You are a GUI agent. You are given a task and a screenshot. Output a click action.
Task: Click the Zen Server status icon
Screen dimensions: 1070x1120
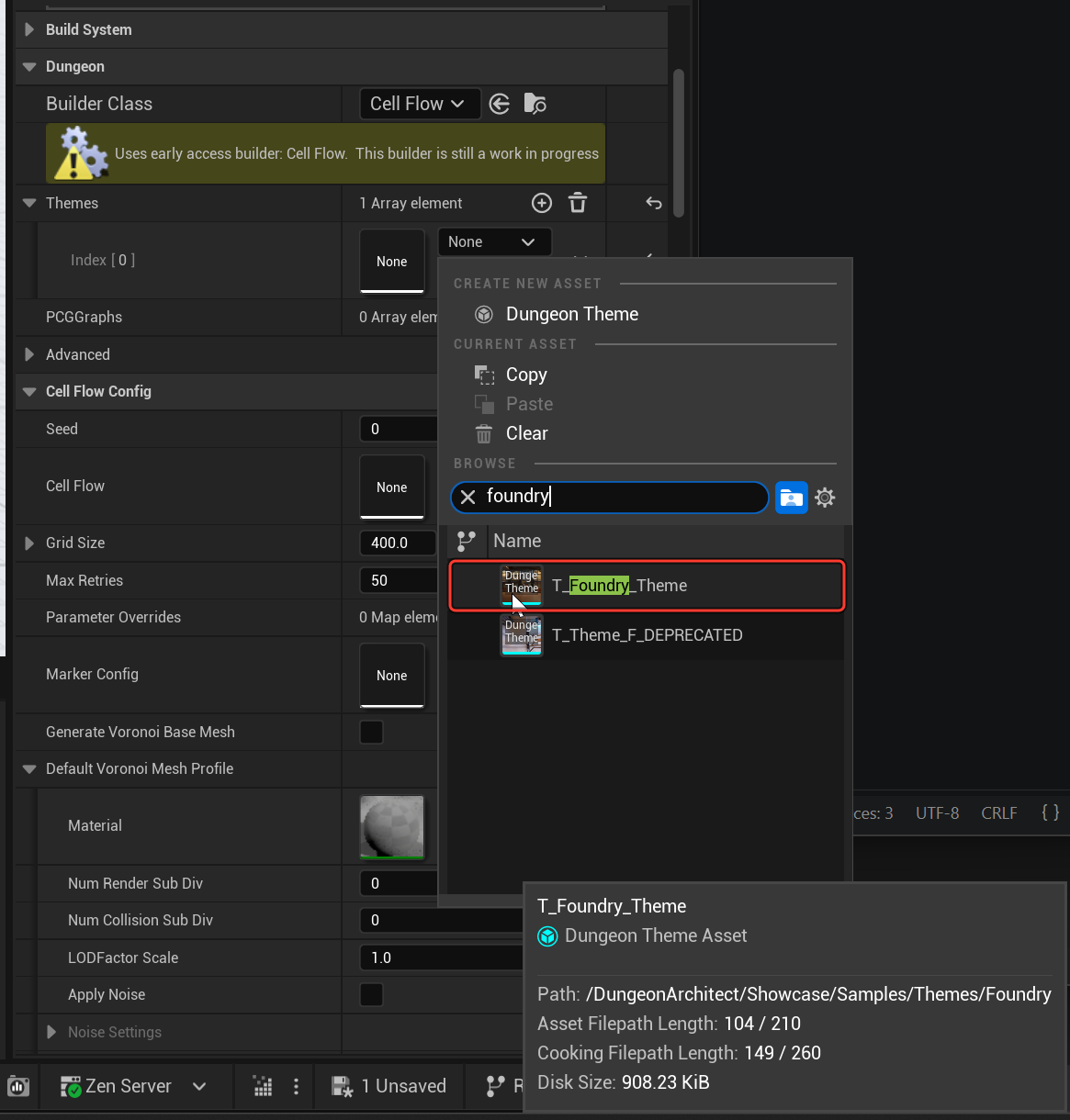tap(71, 1087)
